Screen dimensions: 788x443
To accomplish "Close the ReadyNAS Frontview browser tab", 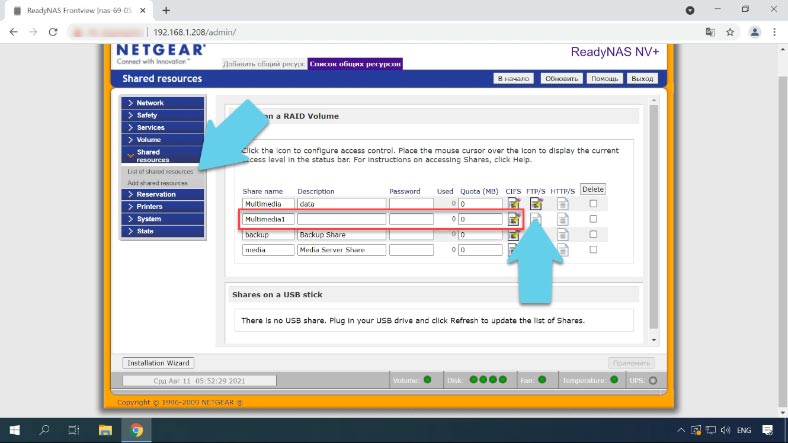I will click(x=143, y=11).
